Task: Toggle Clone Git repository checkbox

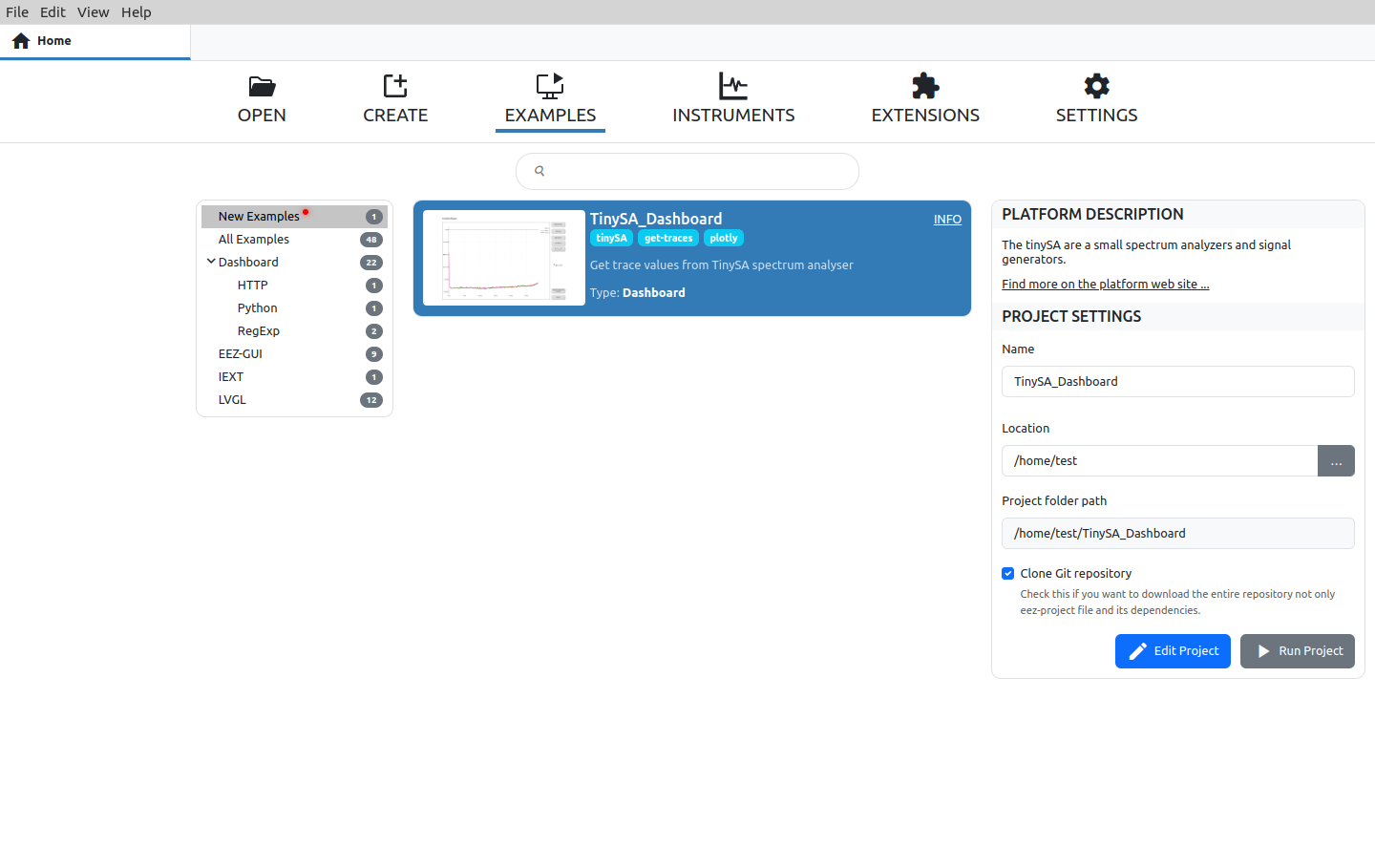Action: (1008, 574)
